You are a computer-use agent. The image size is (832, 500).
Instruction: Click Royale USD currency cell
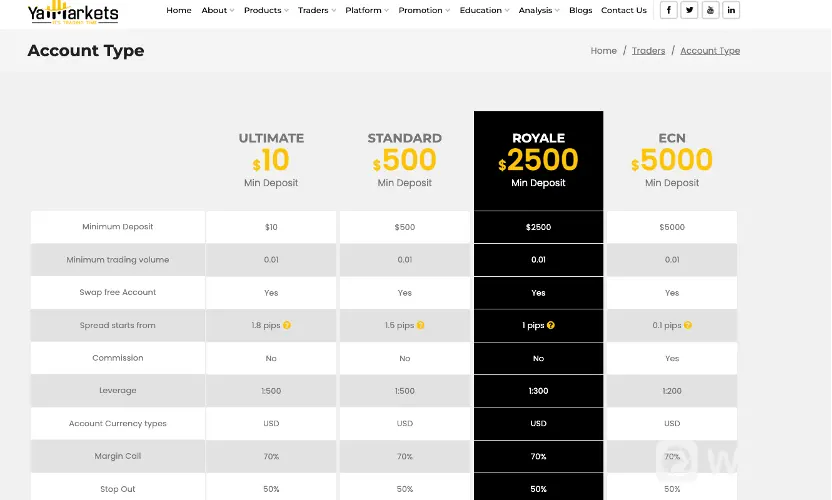point(539,424)
